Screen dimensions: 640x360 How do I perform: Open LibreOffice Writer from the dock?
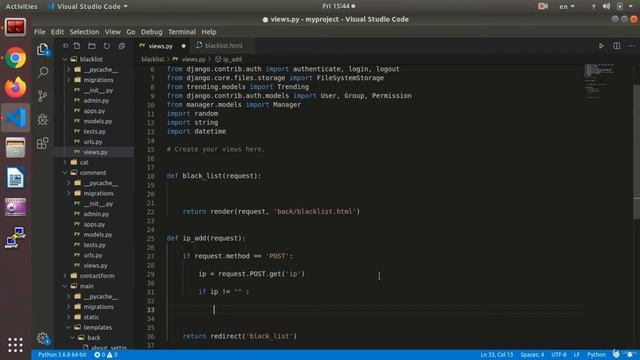tap(16, 178)
